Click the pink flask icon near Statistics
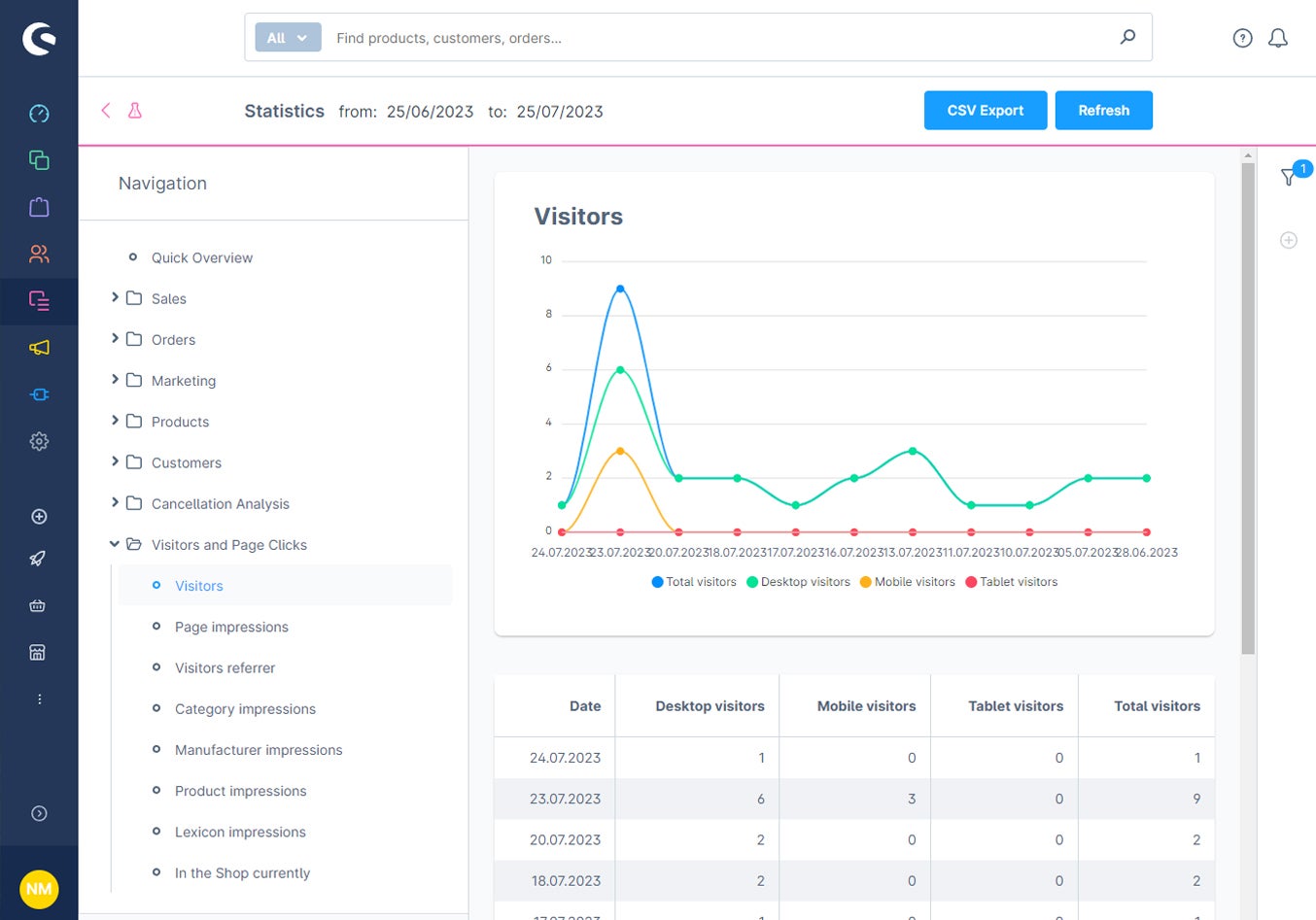The height and width of the screenshot is (920, 1316). [x=135, y=111]
